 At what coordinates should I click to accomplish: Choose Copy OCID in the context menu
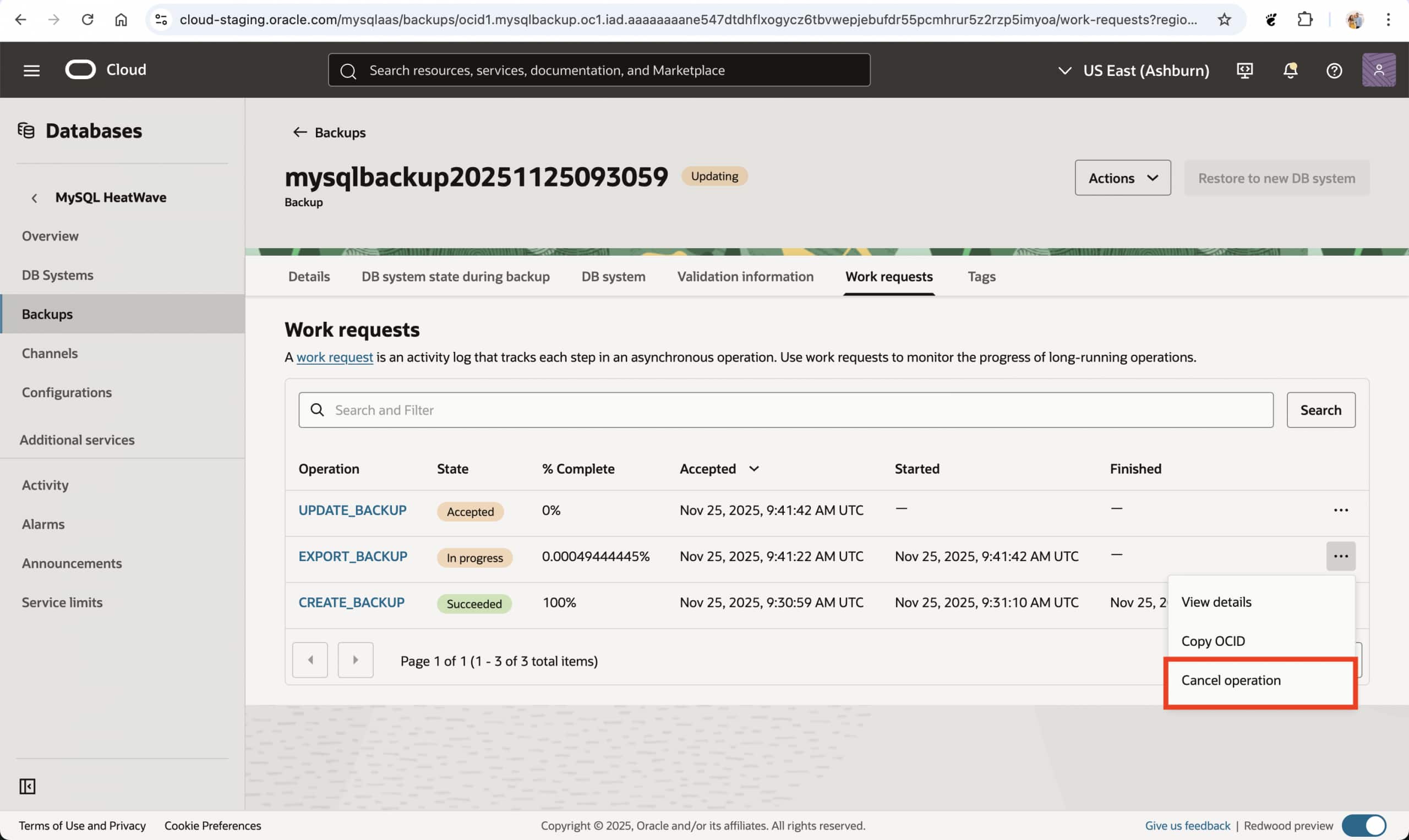coord(1213,641)
